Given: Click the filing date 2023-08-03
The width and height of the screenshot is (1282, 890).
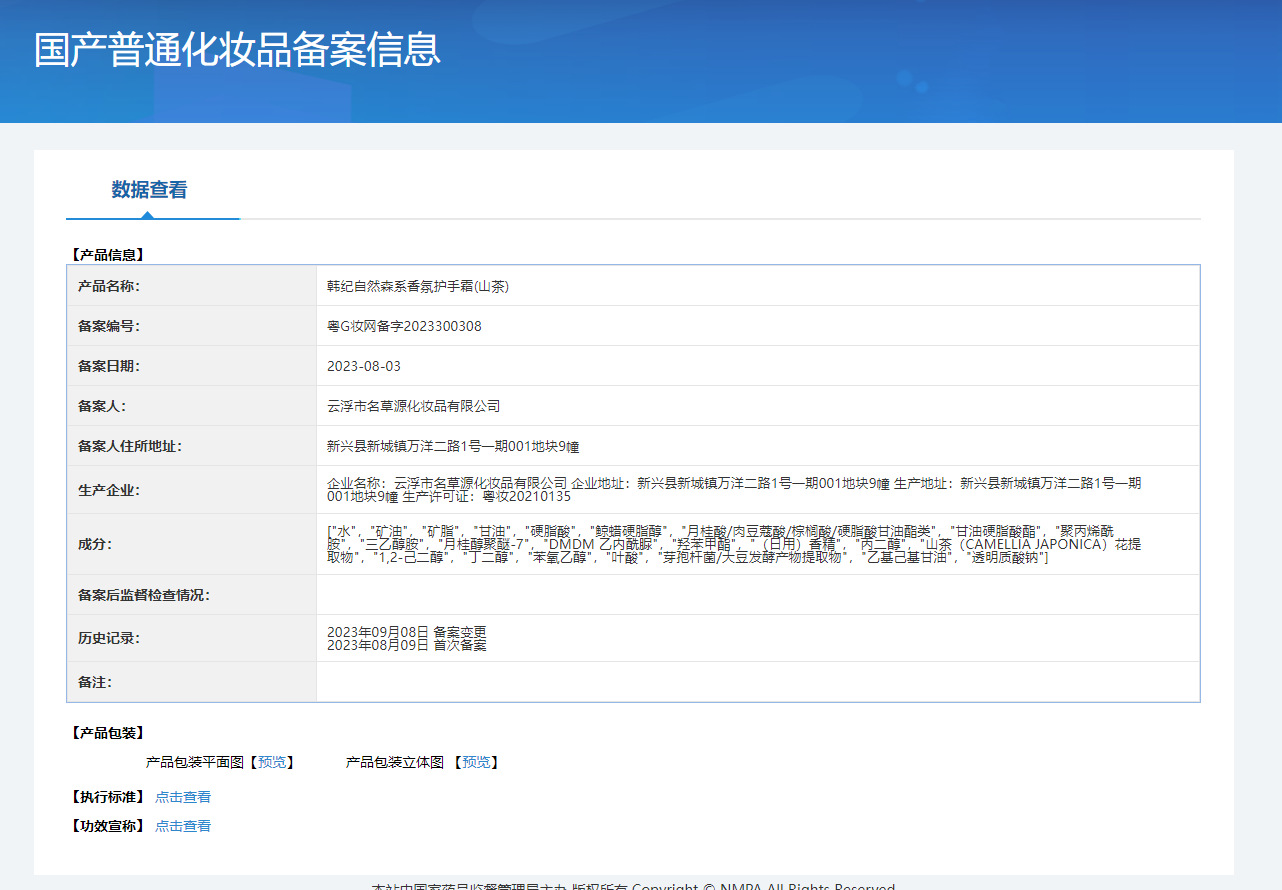Looking at the screenshot, I should coord(364,366).
